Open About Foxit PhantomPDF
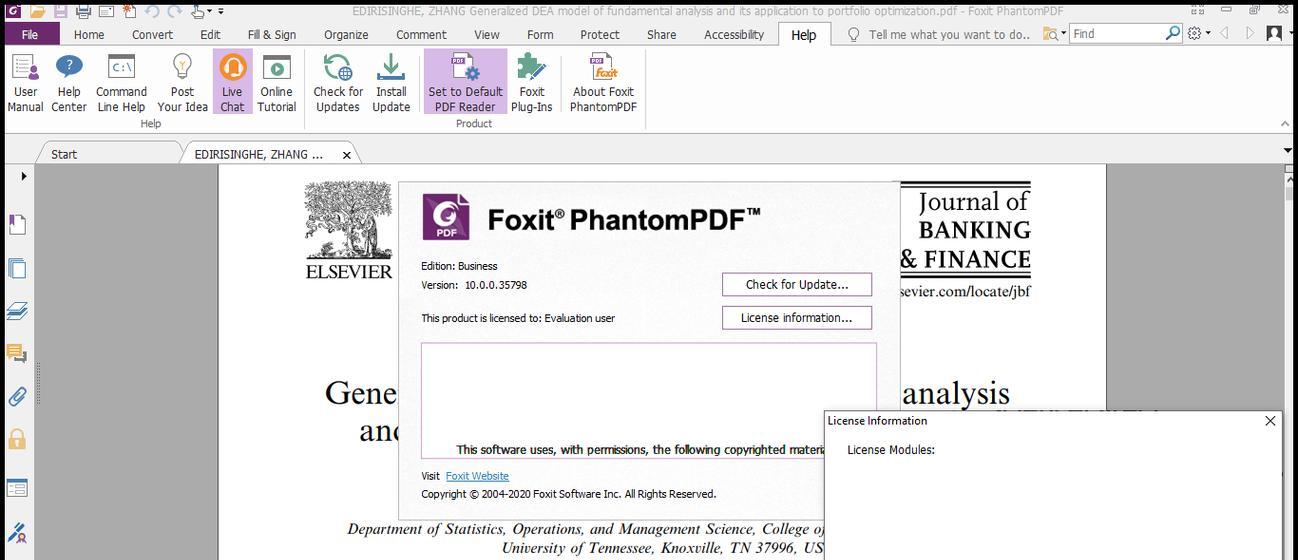 pos(603,83)
